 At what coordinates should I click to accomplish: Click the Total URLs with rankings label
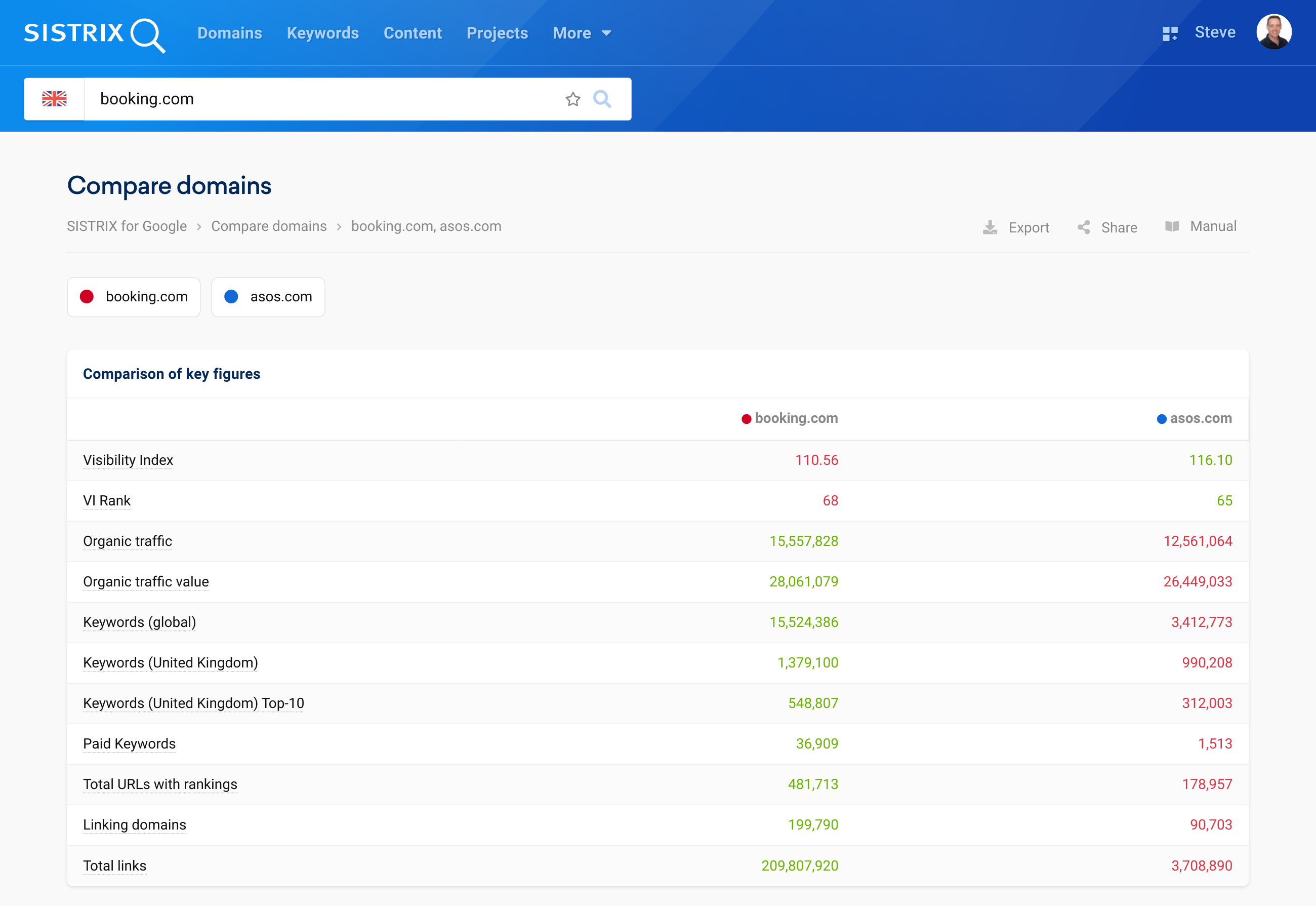[x=160, y=784]
